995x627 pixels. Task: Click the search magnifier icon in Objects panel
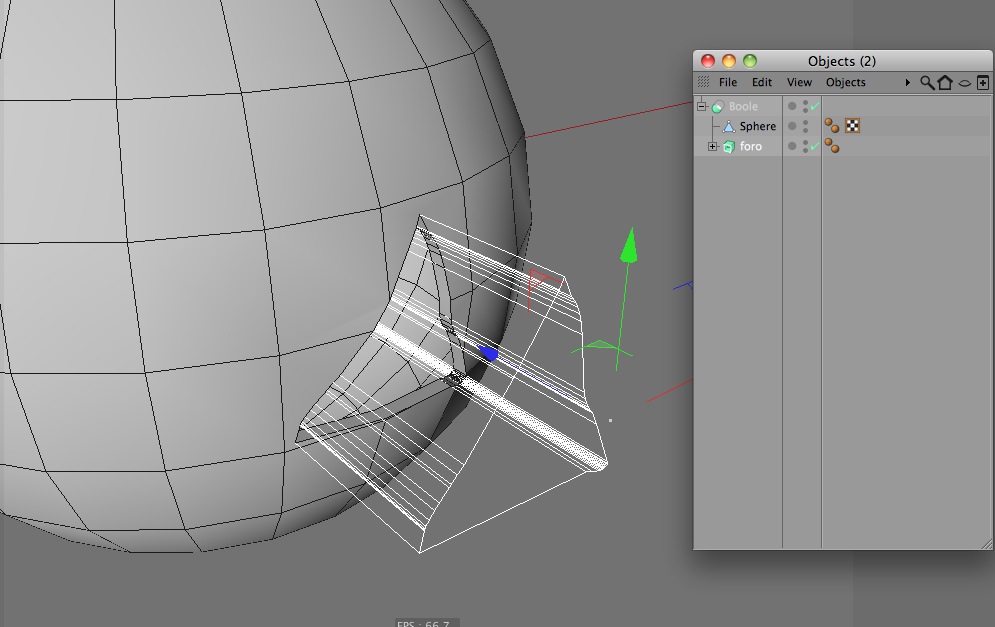point(927,82)
